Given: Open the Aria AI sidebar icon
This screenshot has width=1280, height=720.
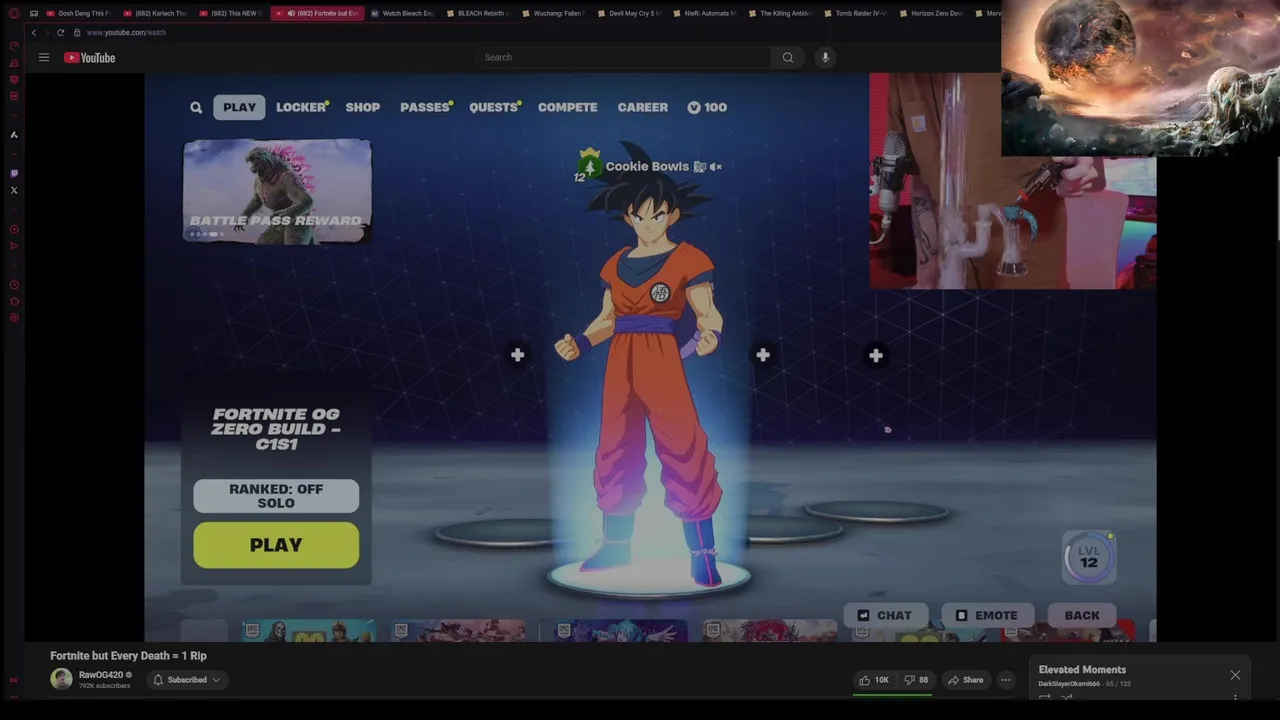Looking at the screenshot, I should click(14, 134).
